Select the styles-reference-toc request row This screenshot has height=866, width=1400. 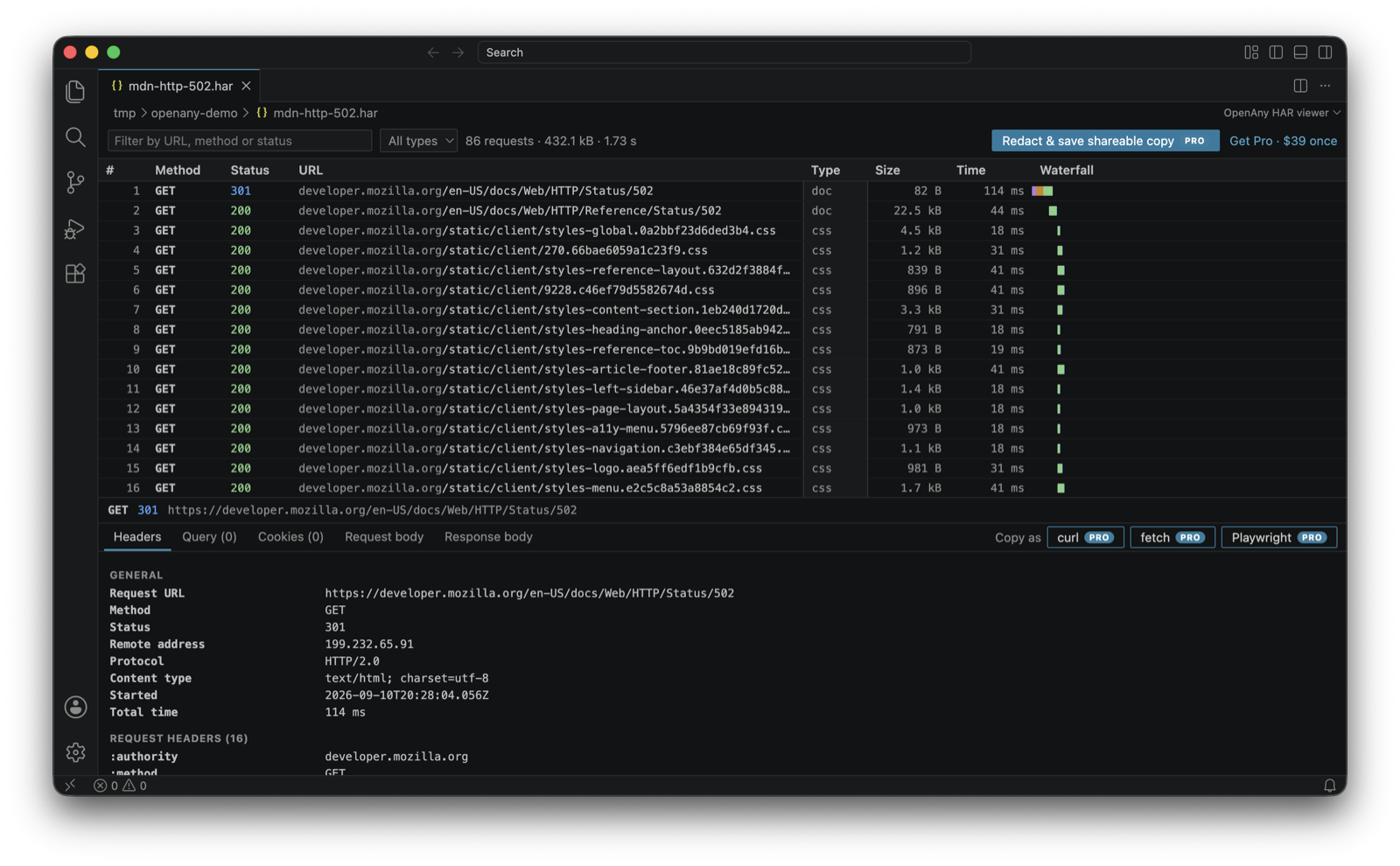click(x=722, y=349)
